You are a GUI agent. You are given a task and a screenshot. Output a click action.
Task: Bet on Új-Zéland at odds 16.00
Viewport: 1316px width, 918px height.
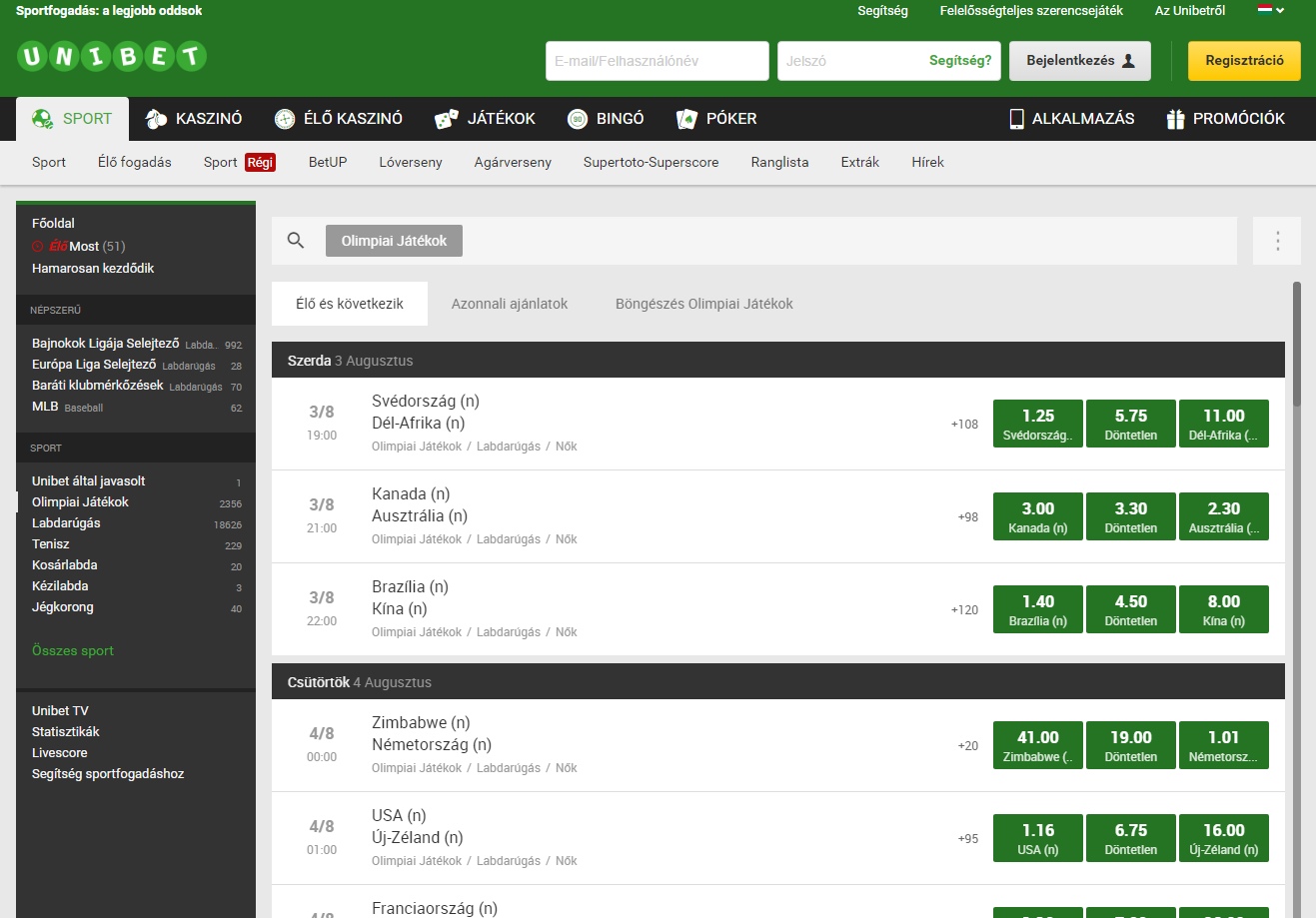pyautogui.click(x=1224, y=838)
